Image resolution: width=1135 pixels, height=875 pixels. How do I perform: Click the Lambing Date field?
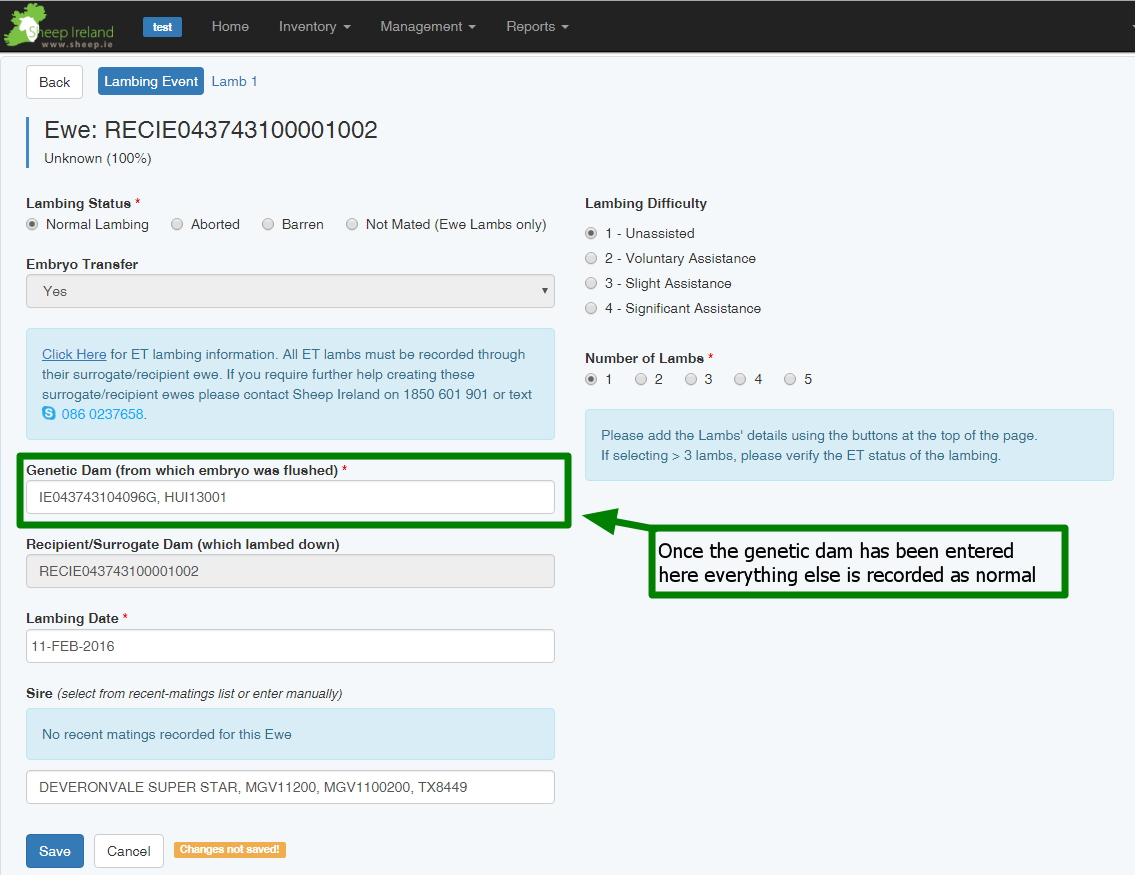pos(290,646)
